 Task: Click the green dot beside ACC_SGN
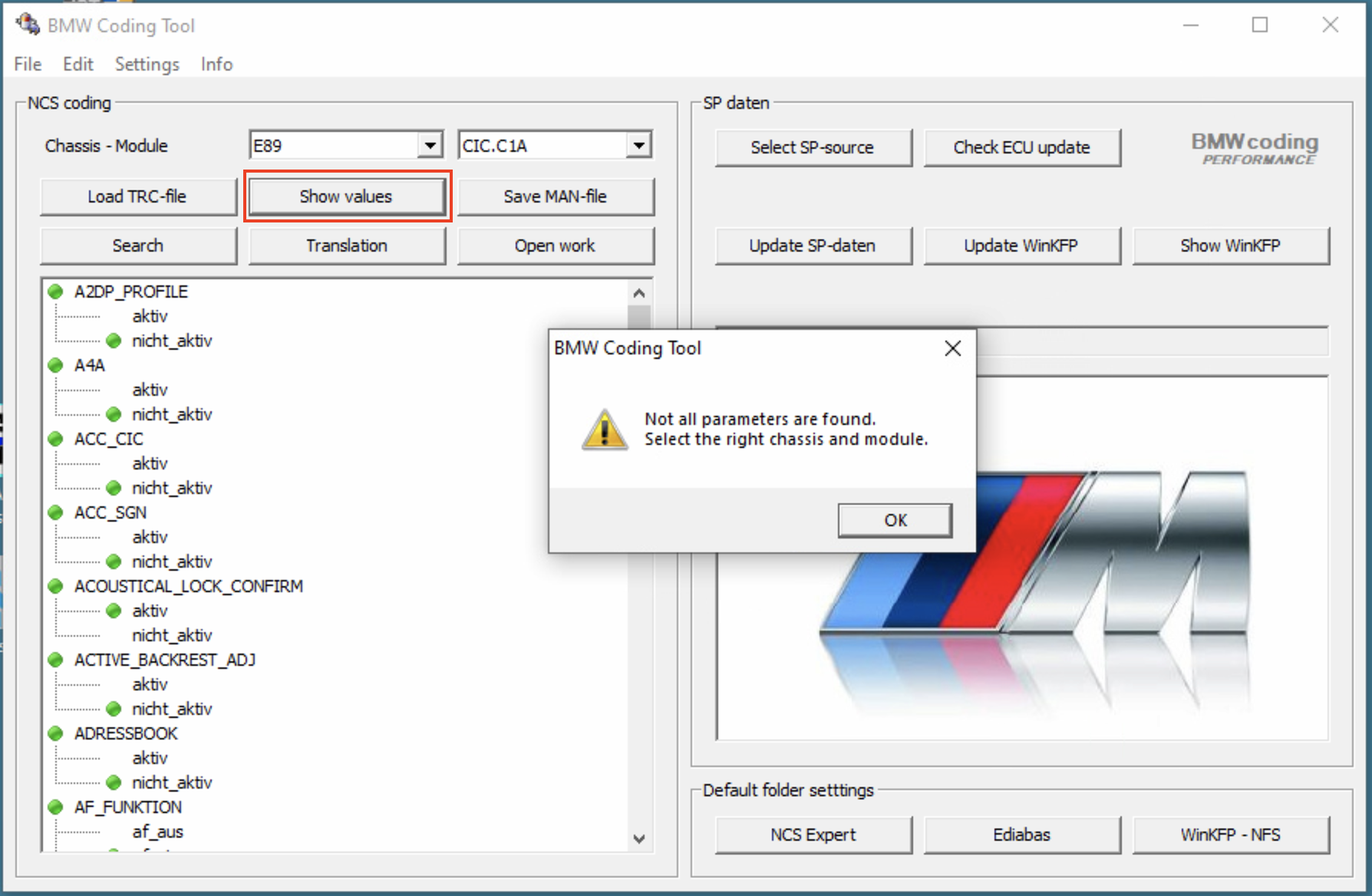coord(55,512)
